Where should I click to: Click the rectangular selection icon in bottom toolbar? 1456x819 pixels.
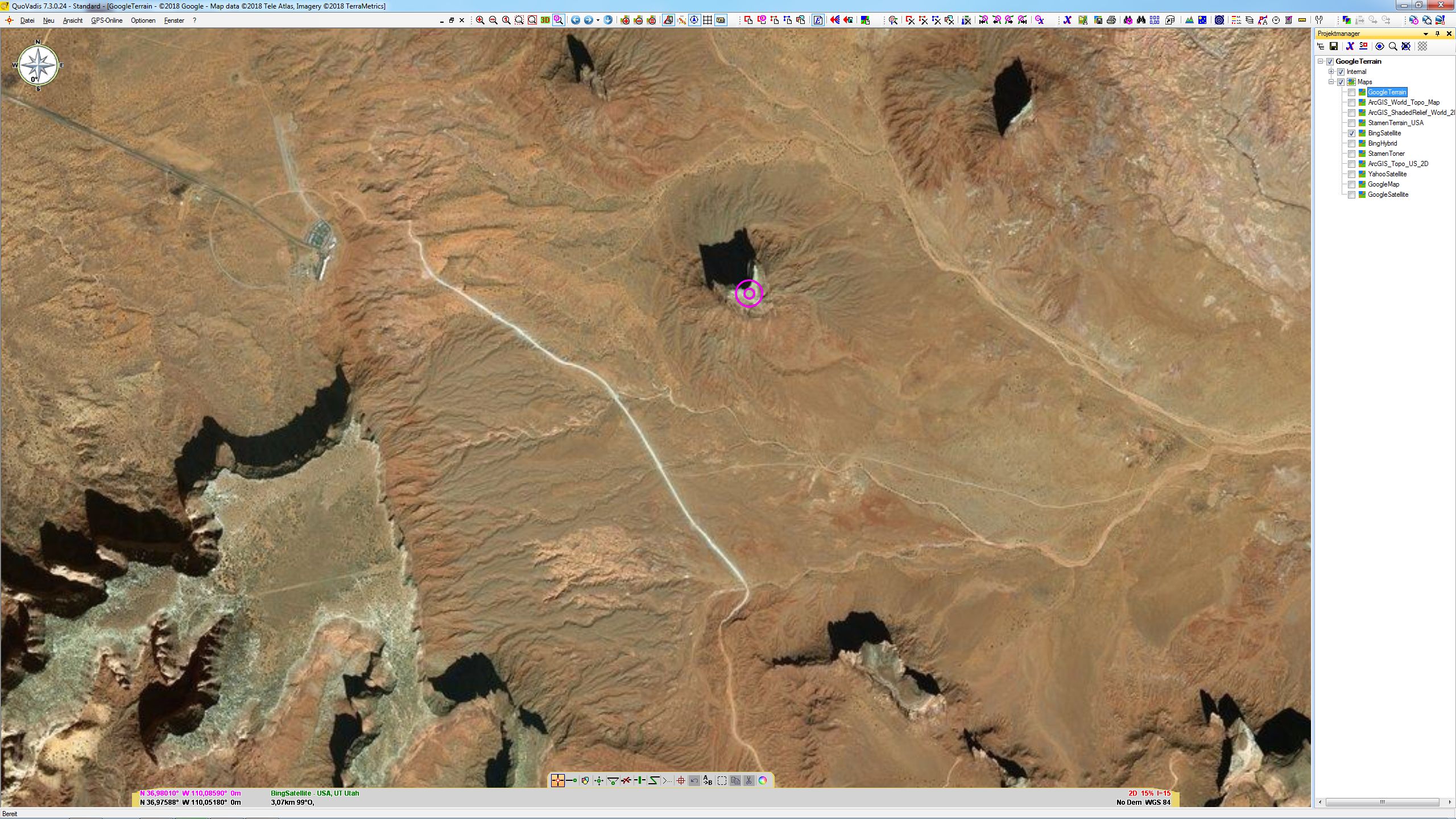(722, 780)
